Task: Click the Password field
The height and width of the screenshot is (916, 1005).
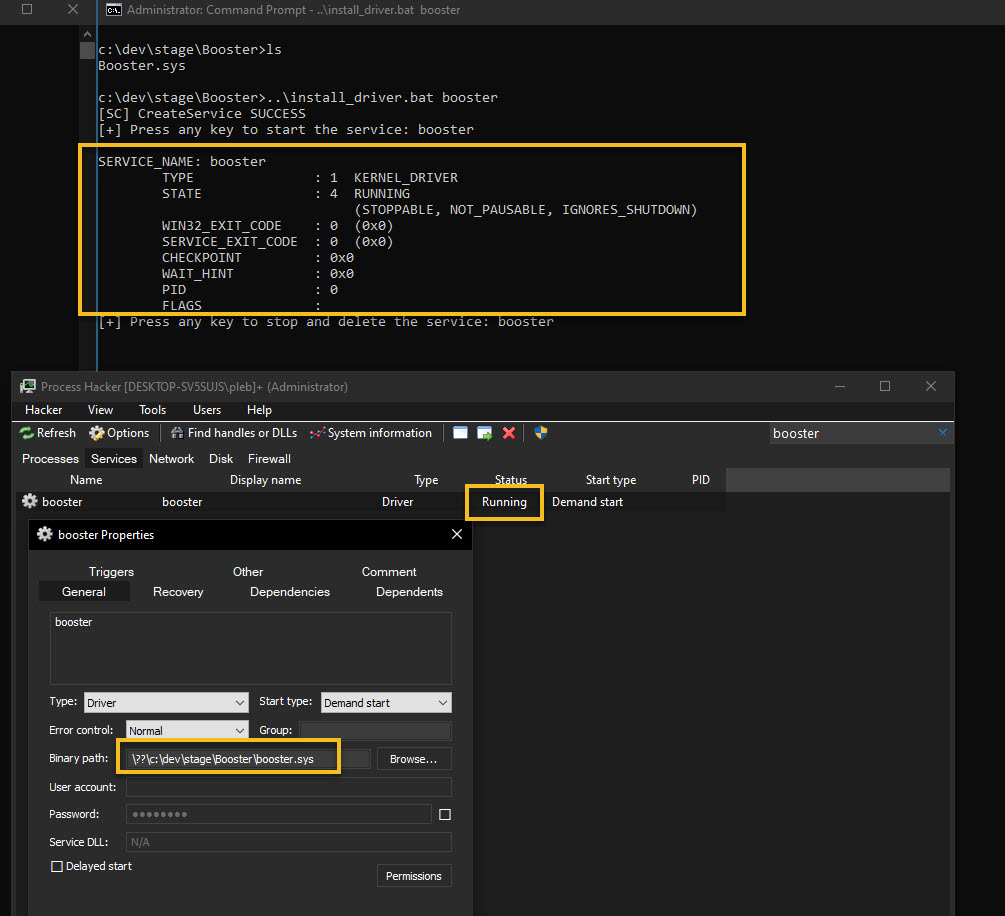Action: [278, 814]
